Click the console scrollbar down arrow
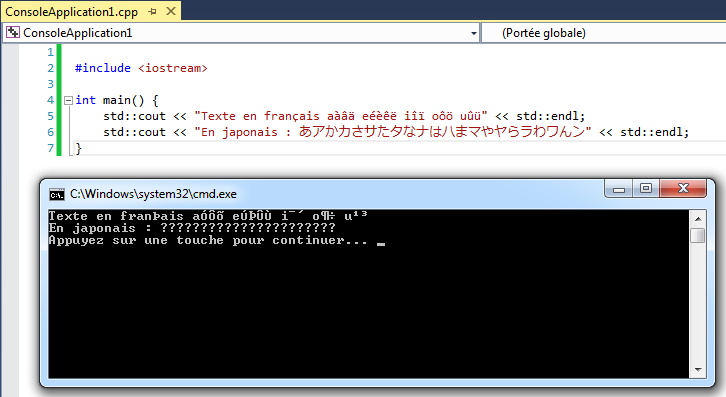This screenshot has height=397, width=726. coord(698,370)
